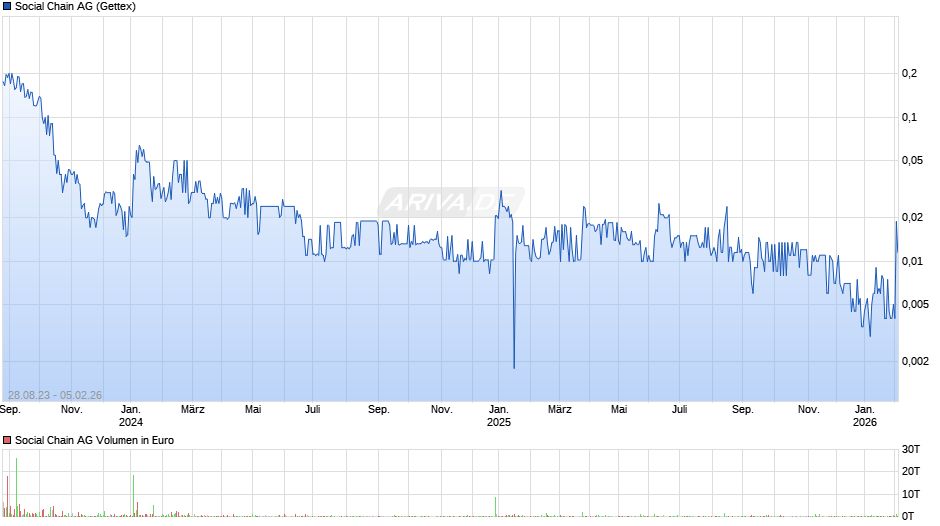This screenshot has height=526, width=940.
Task: Click the 0,1 price axis label
Action: pos(909,117)
